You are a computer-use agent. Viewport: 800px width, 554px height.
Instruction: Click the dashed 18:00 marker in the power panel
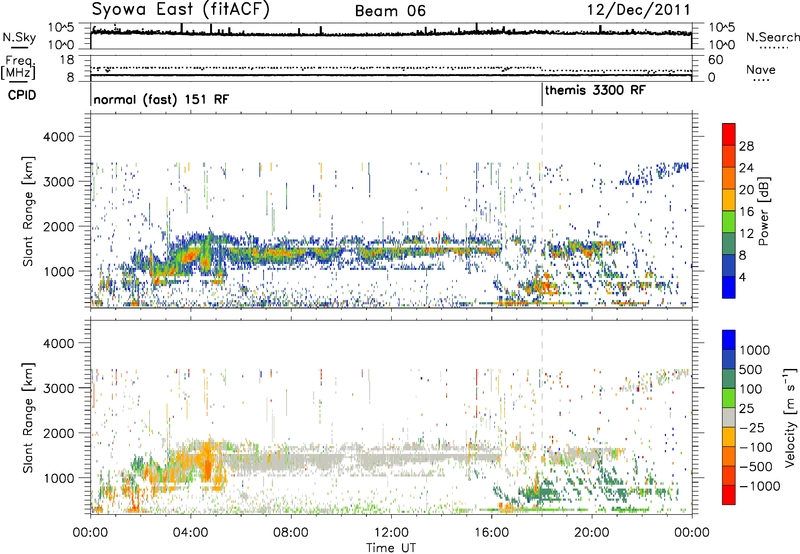point(542,210)
